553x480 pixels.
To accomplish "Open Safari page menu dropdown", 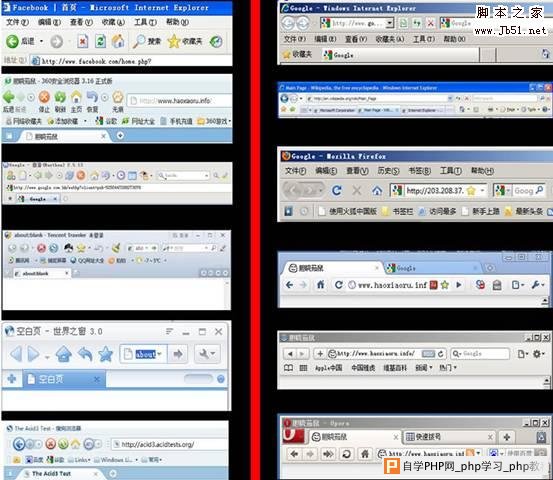I will pyautogui.click(x=522, y=353).
